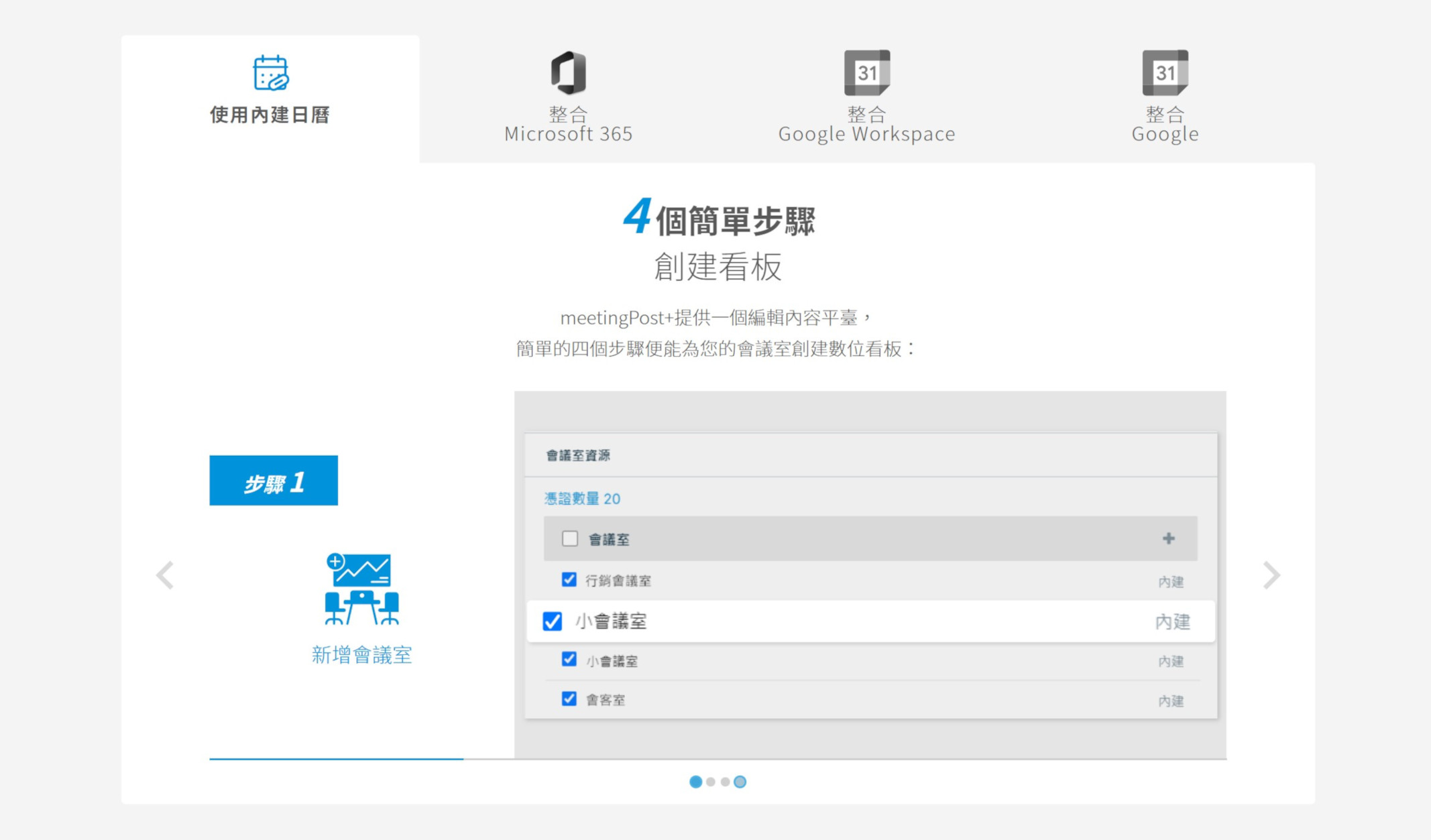Click the carousel progress bar line
1431x840 pixels.
(718, 759)
